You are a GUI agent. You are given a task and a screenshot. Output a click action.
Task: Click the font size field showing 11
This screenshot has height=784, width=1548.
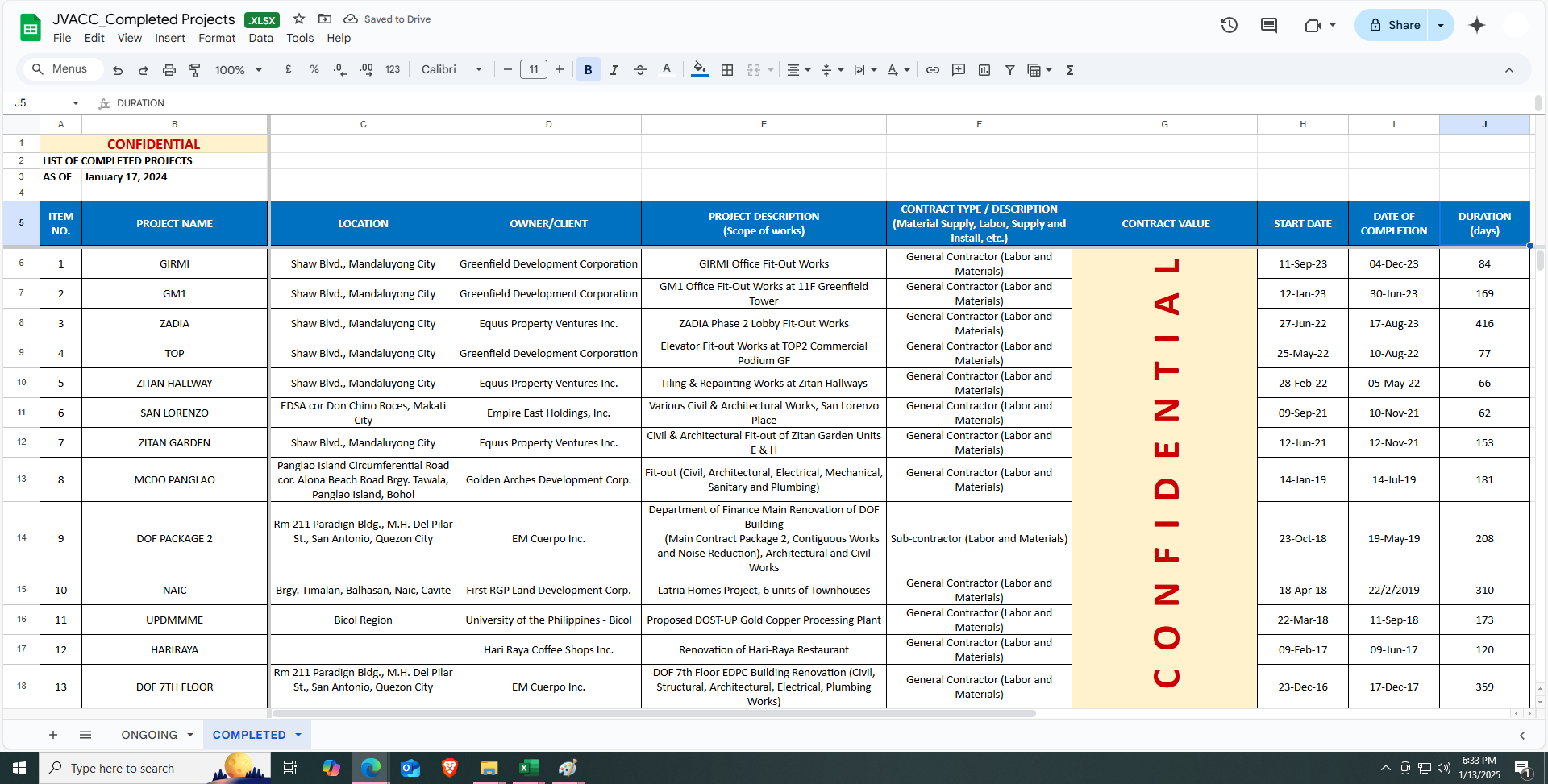[534, 70]
